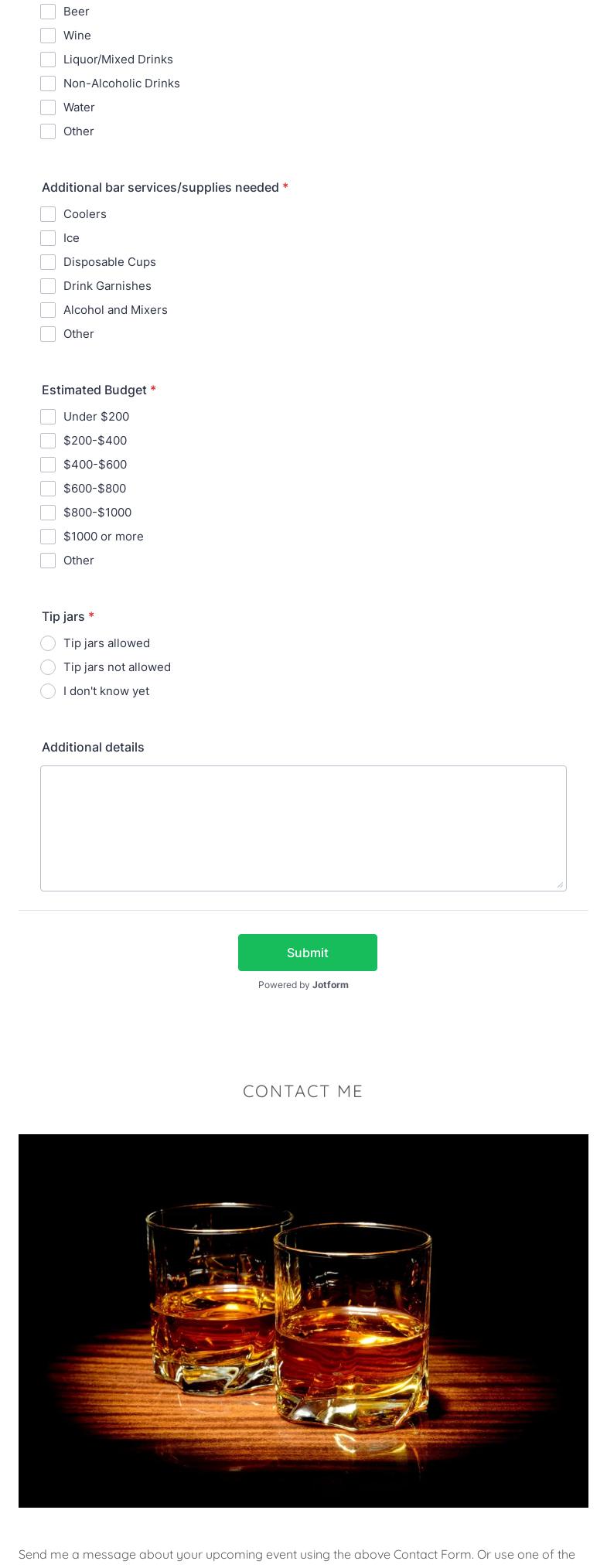Viewport: 607px width, 1568px height.
Task: Check the $400-$600 budget option
Action: 48,465
